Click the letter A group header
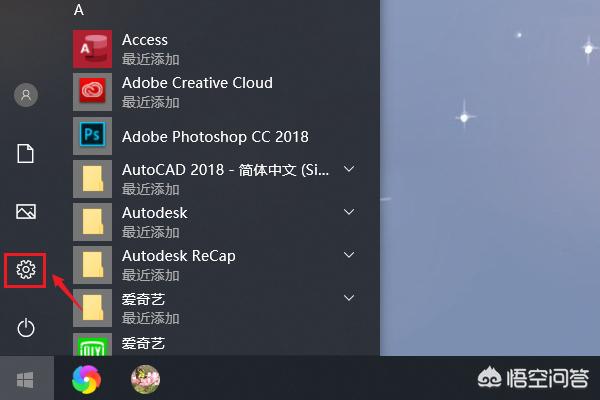This screenshot has height=400, width=600. pyautogui.click(x=79, y=10)
